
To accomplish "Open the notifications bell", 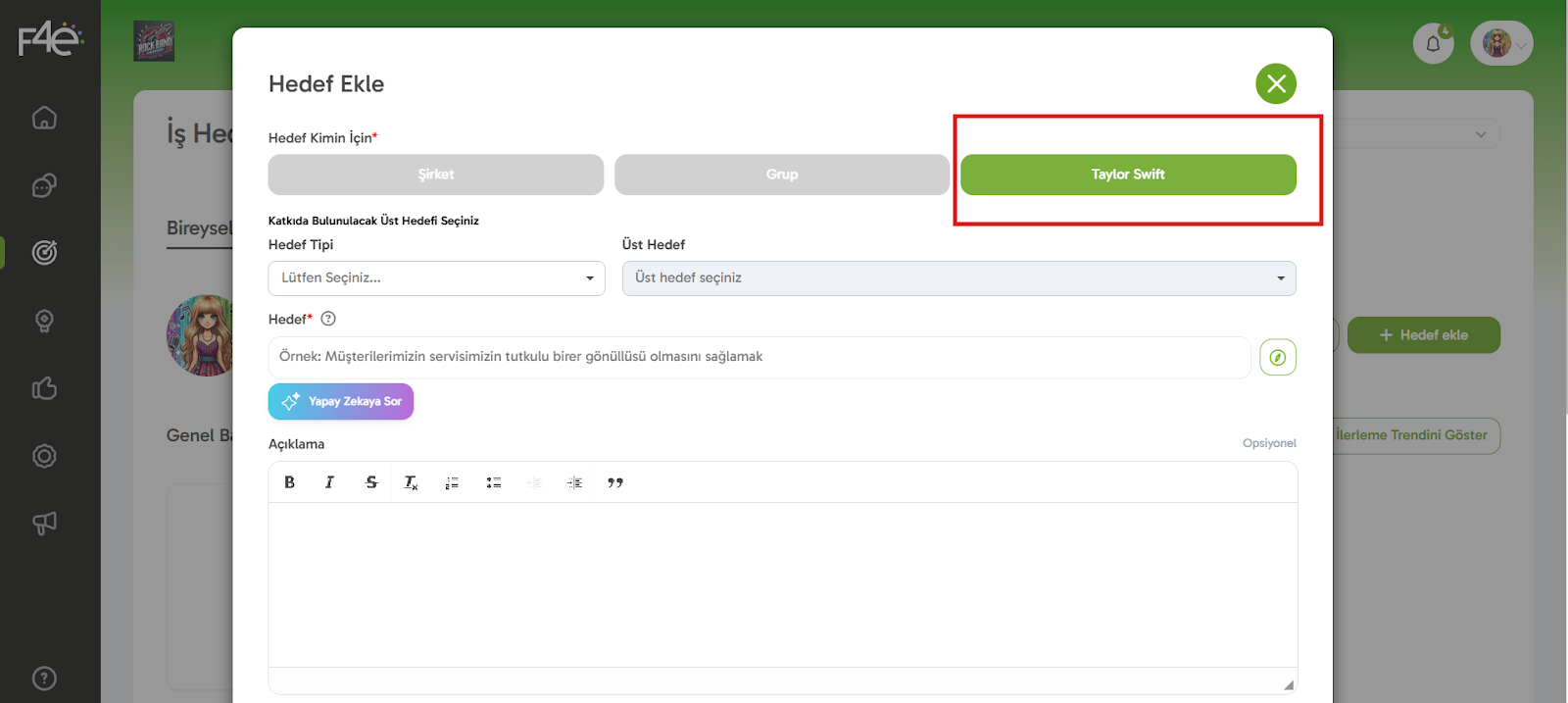I will click(1433, 43).
